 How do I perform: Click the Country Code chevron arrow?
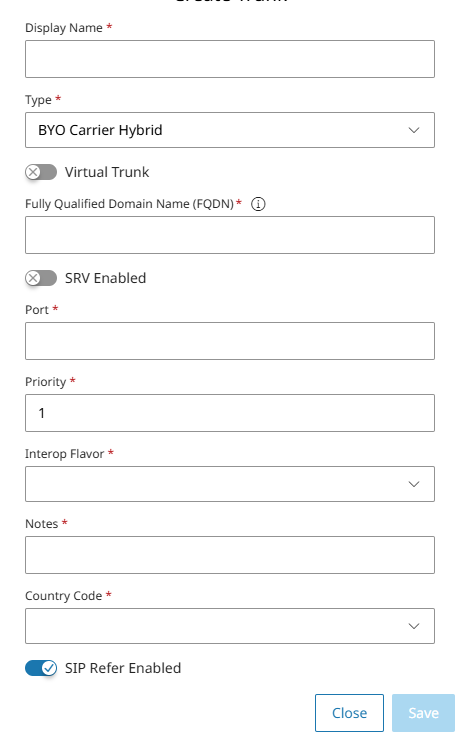click(414, 626)
